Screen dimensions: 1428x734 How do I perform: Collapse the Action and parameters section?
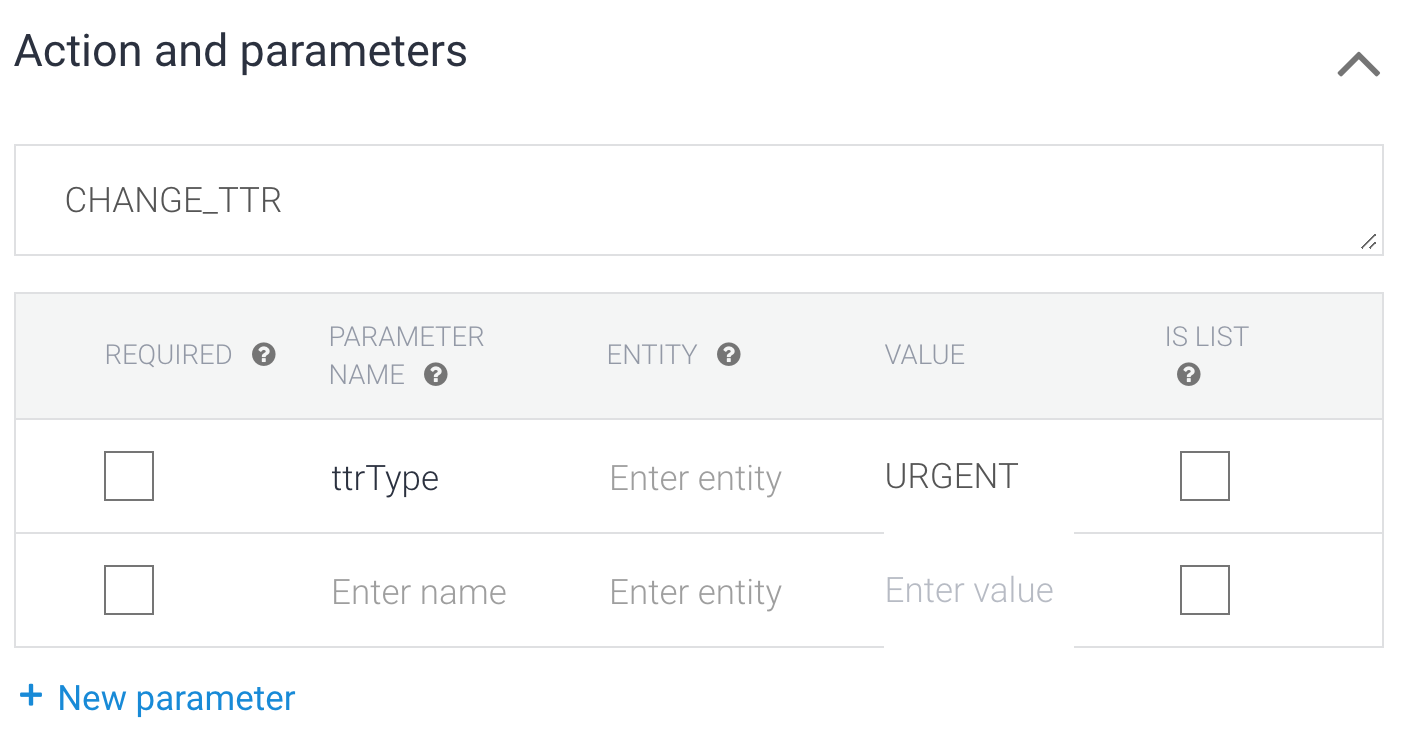pos(1358,65)
